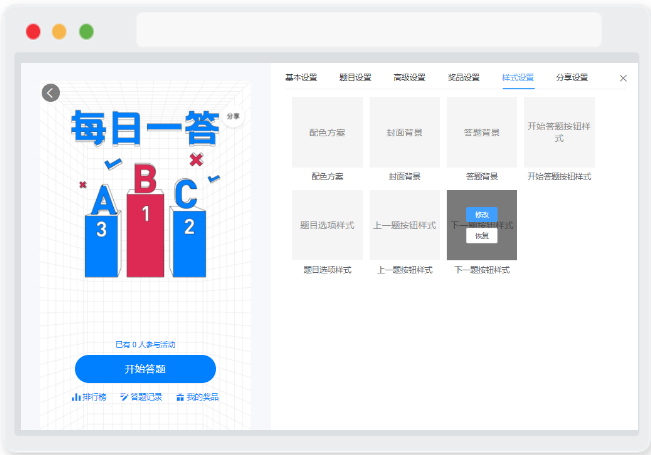Image resolution: width=651 pixels, height=455 pixels.
Task: Switch to the 分享设置 tab
Action: [572, 77]
